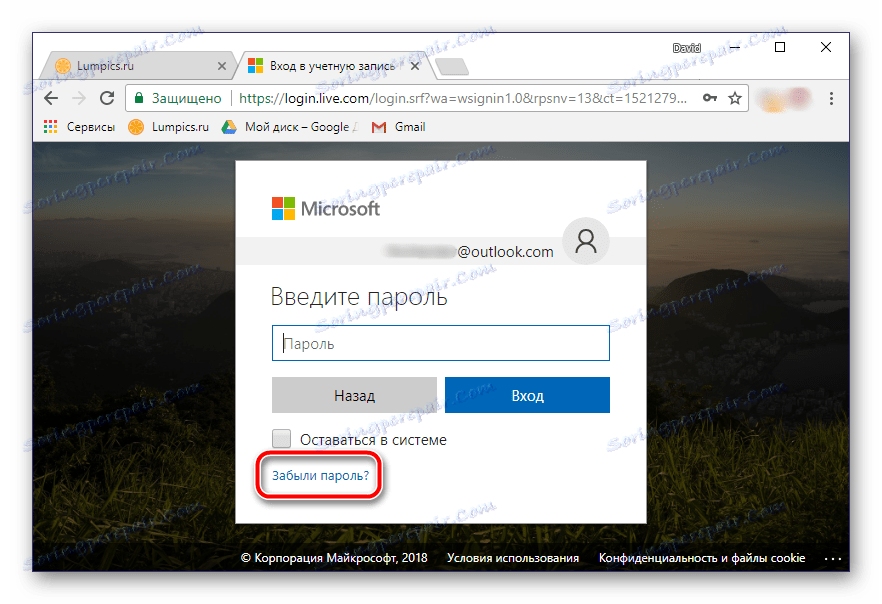This screenshot has height=604, width=882.
Task: Open the Мой диск – Google bookmark
Action: pyautogui.click(x=289, y=127)
